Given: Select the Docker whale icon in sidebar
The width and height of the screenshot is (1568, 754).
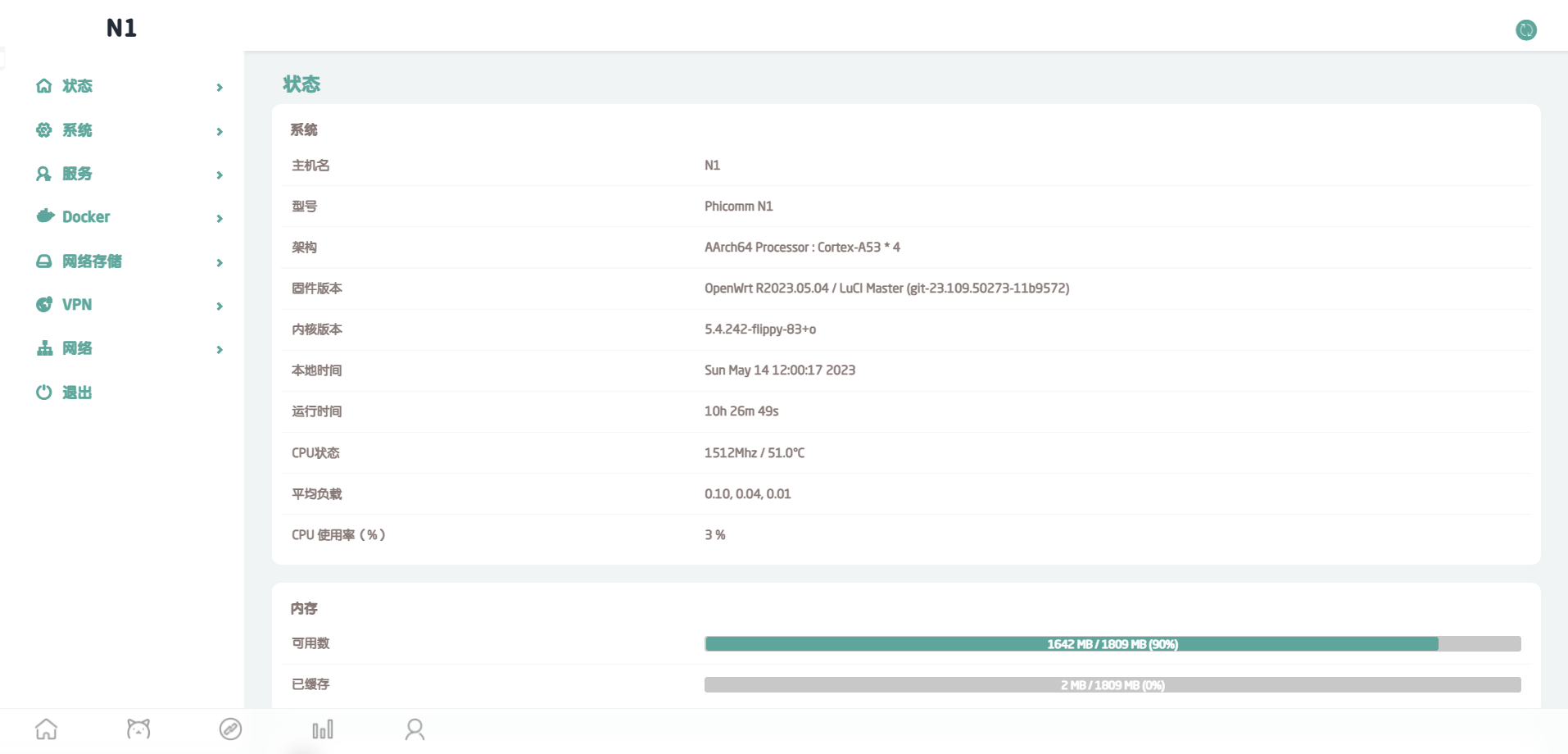Looking at the screenshot, I should pyautogui.click(x=44, y=216).
